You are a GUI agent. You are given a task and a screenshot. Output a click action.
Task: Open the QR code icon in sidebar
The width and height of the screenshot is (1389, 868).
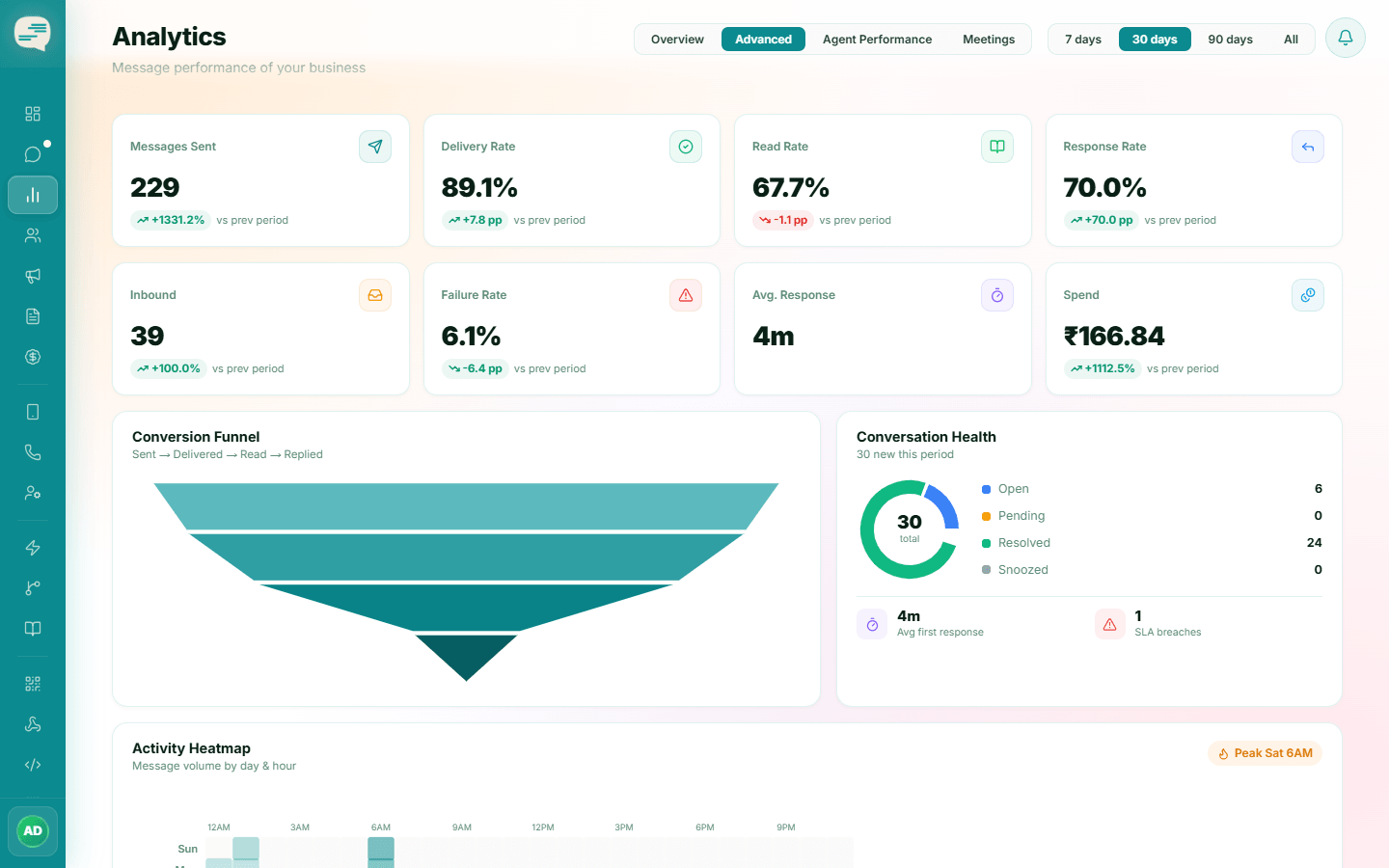[33, 684]
